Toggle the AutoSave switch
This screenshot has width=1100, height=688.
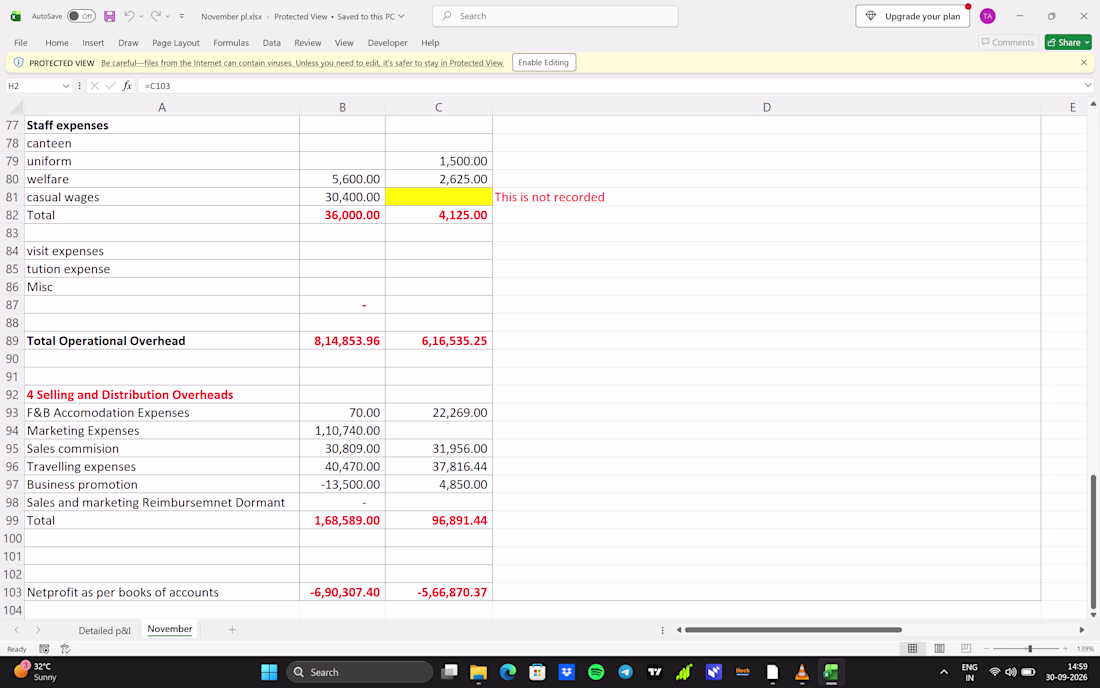(x=81, y=16)
